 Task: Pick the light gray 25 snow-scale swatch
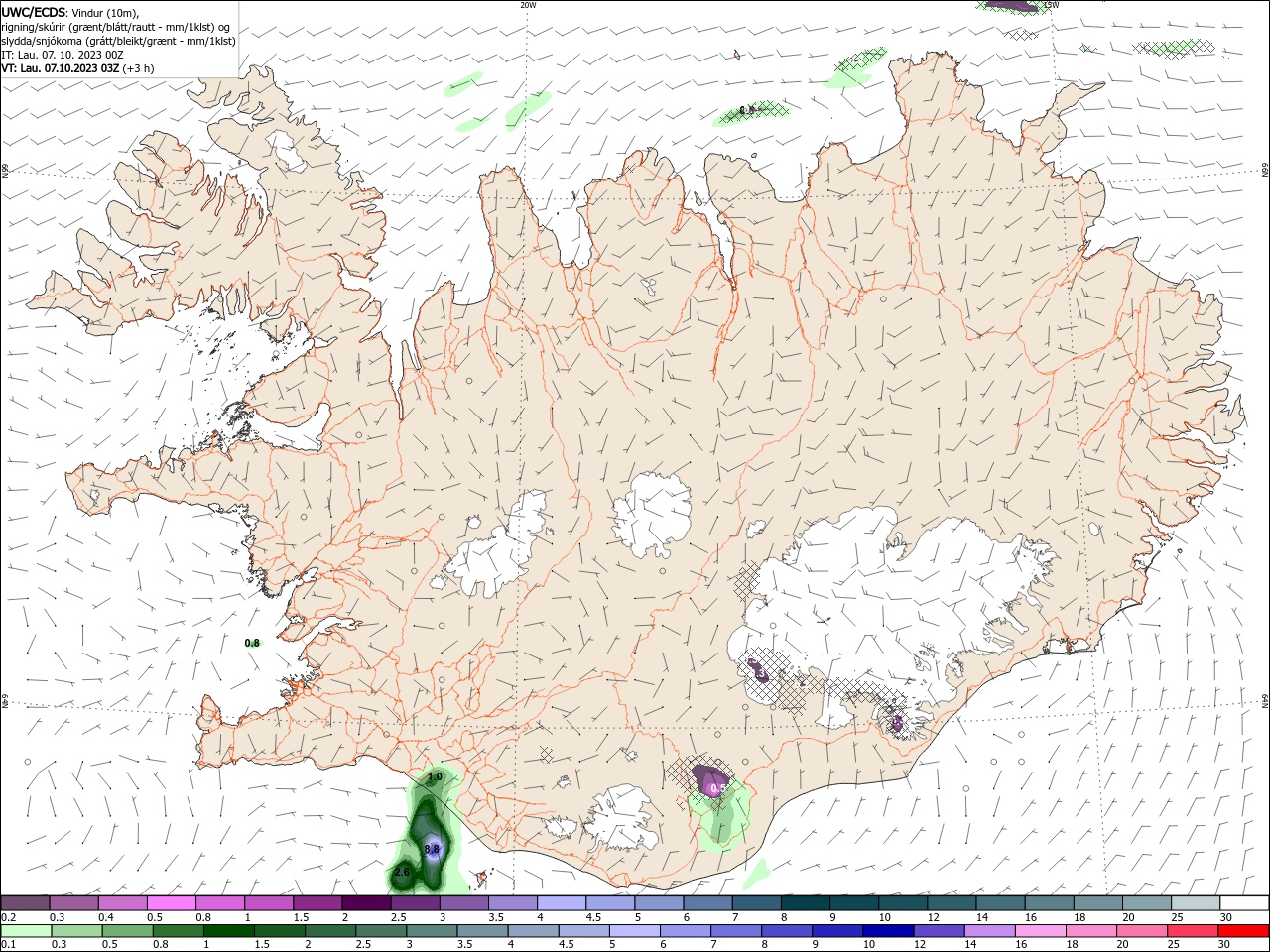1195,903
